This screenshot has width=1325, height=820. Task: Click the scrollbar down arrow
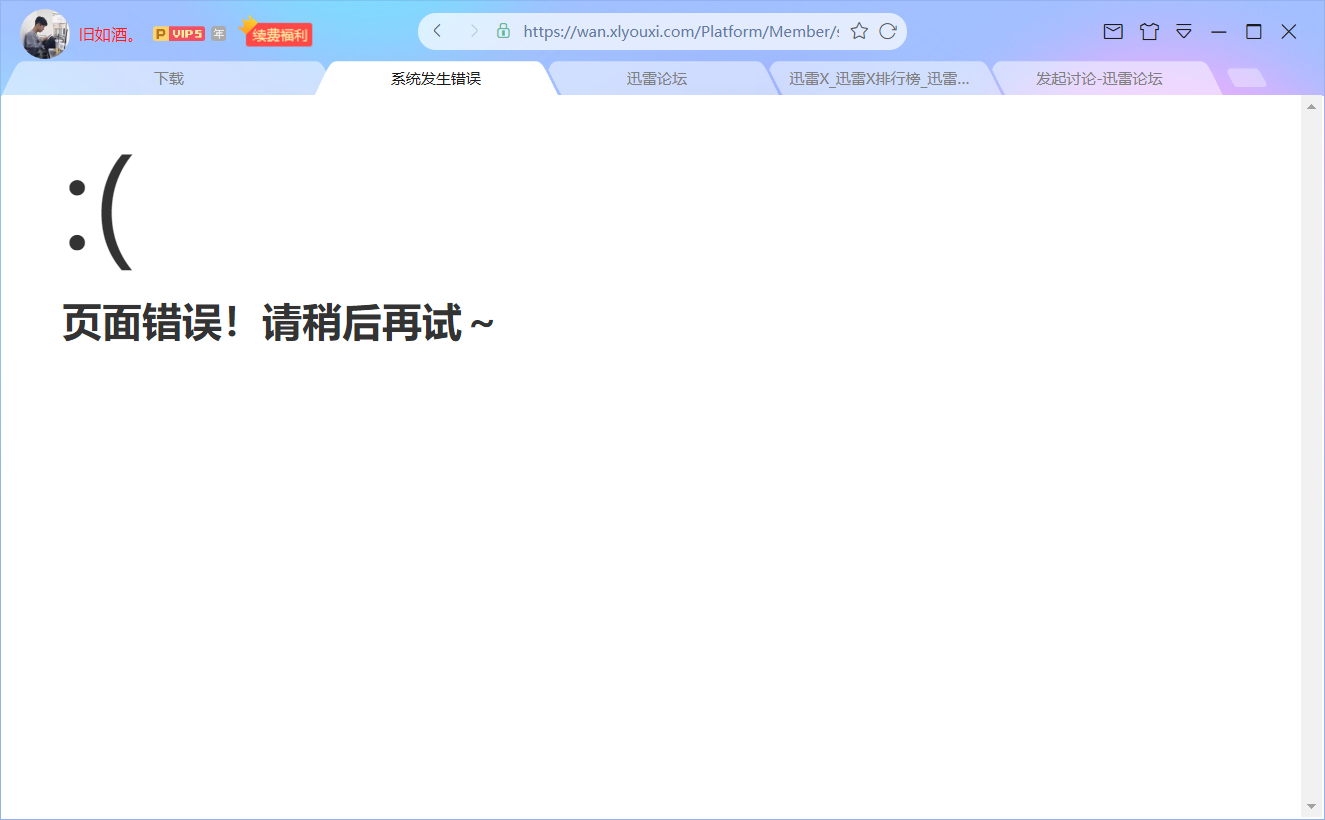coord(1312,808)
